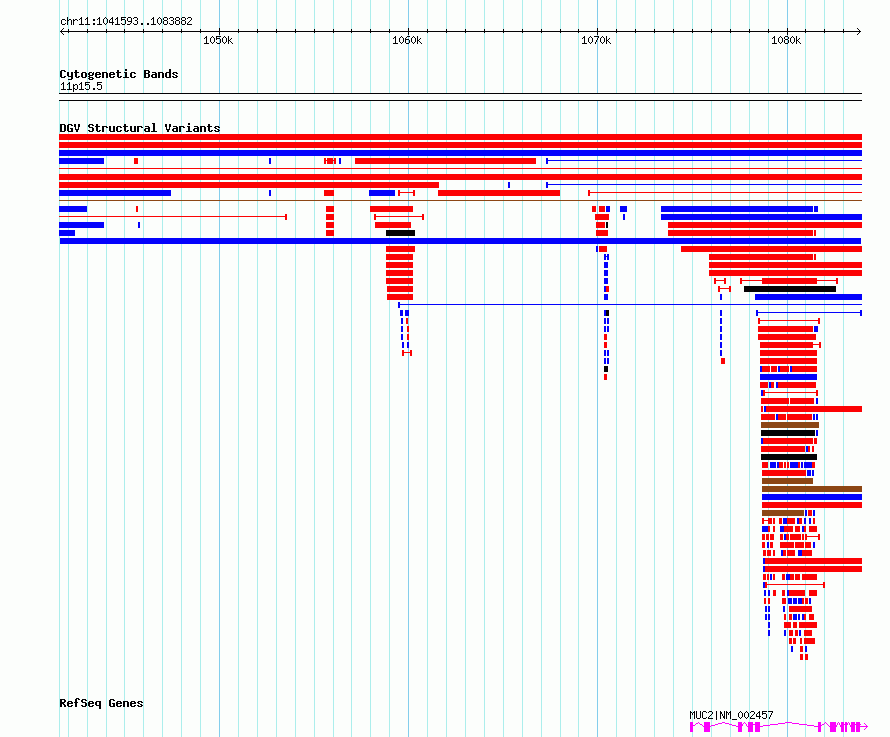Click the 1050k ruler label

coord(218,40)
